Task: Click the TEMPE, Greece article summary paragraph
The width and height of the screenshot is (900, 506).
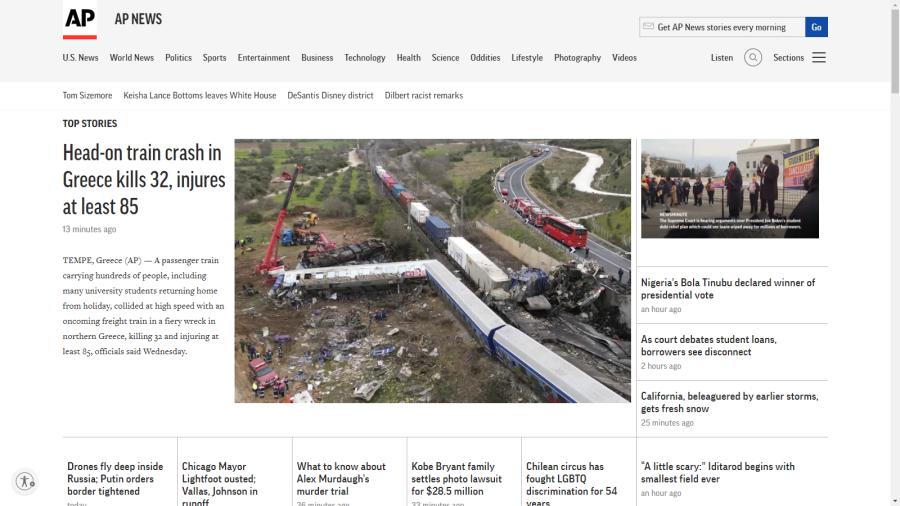Action: coord(143,305)
